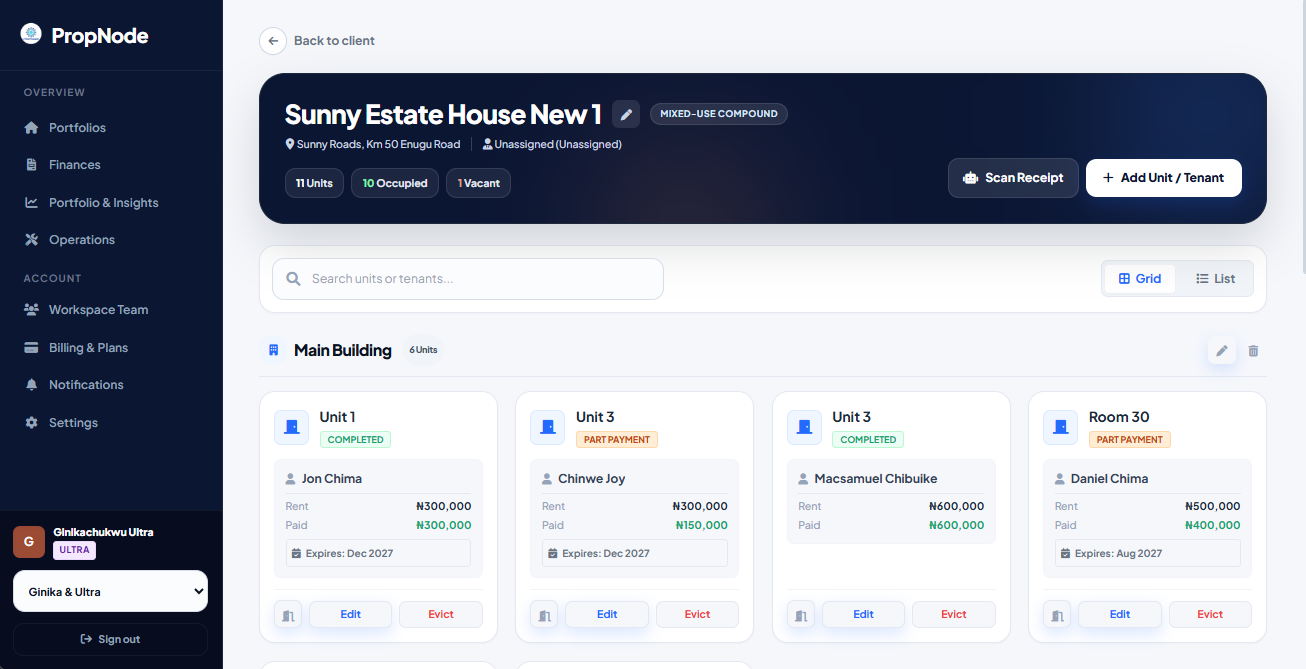1306x669 pixels.
Task: Click the search units or tenants field
Action: click(468, 279)
